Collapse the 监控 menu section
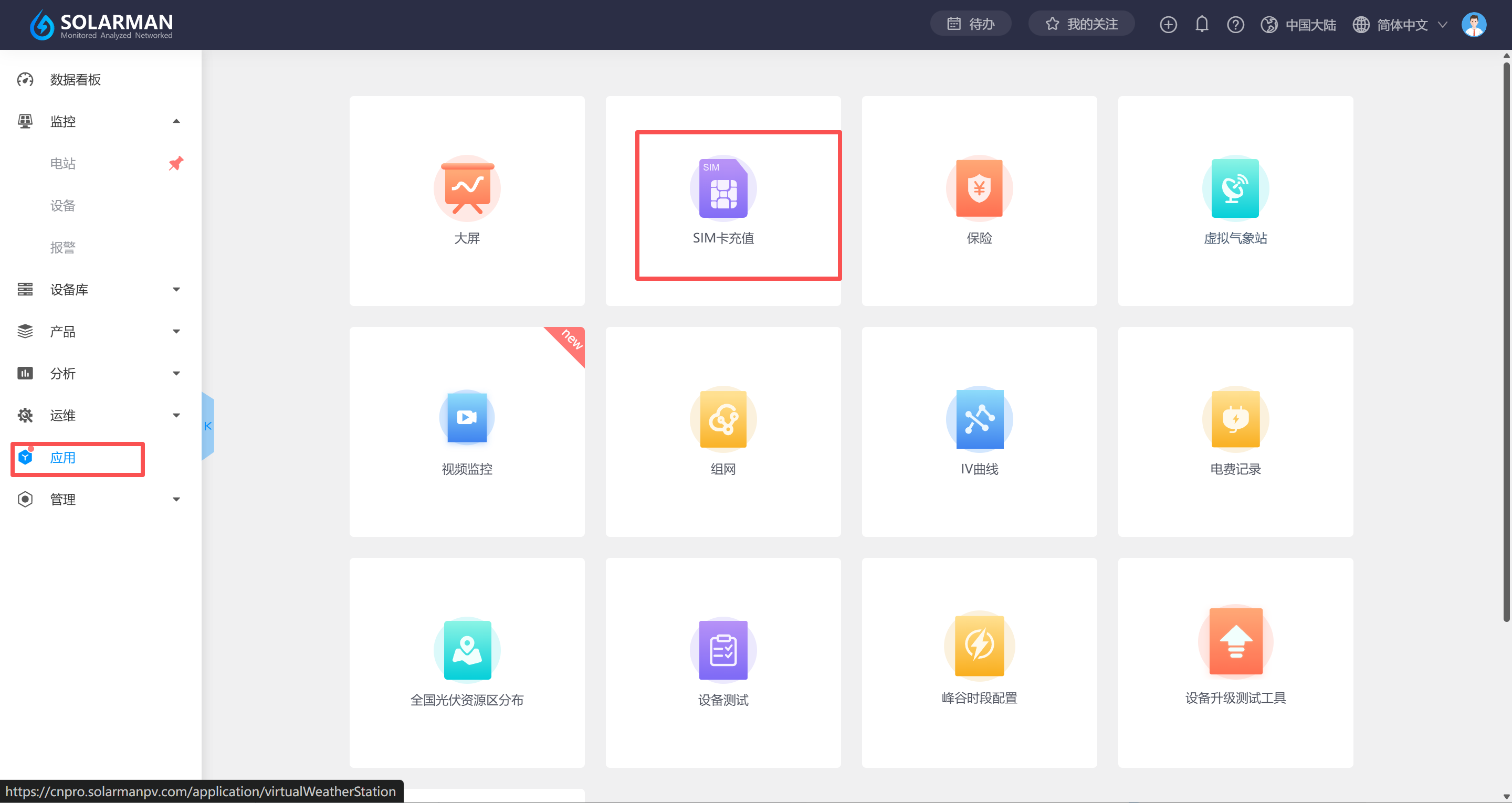The image size is (1512, 803). [176, 122]
